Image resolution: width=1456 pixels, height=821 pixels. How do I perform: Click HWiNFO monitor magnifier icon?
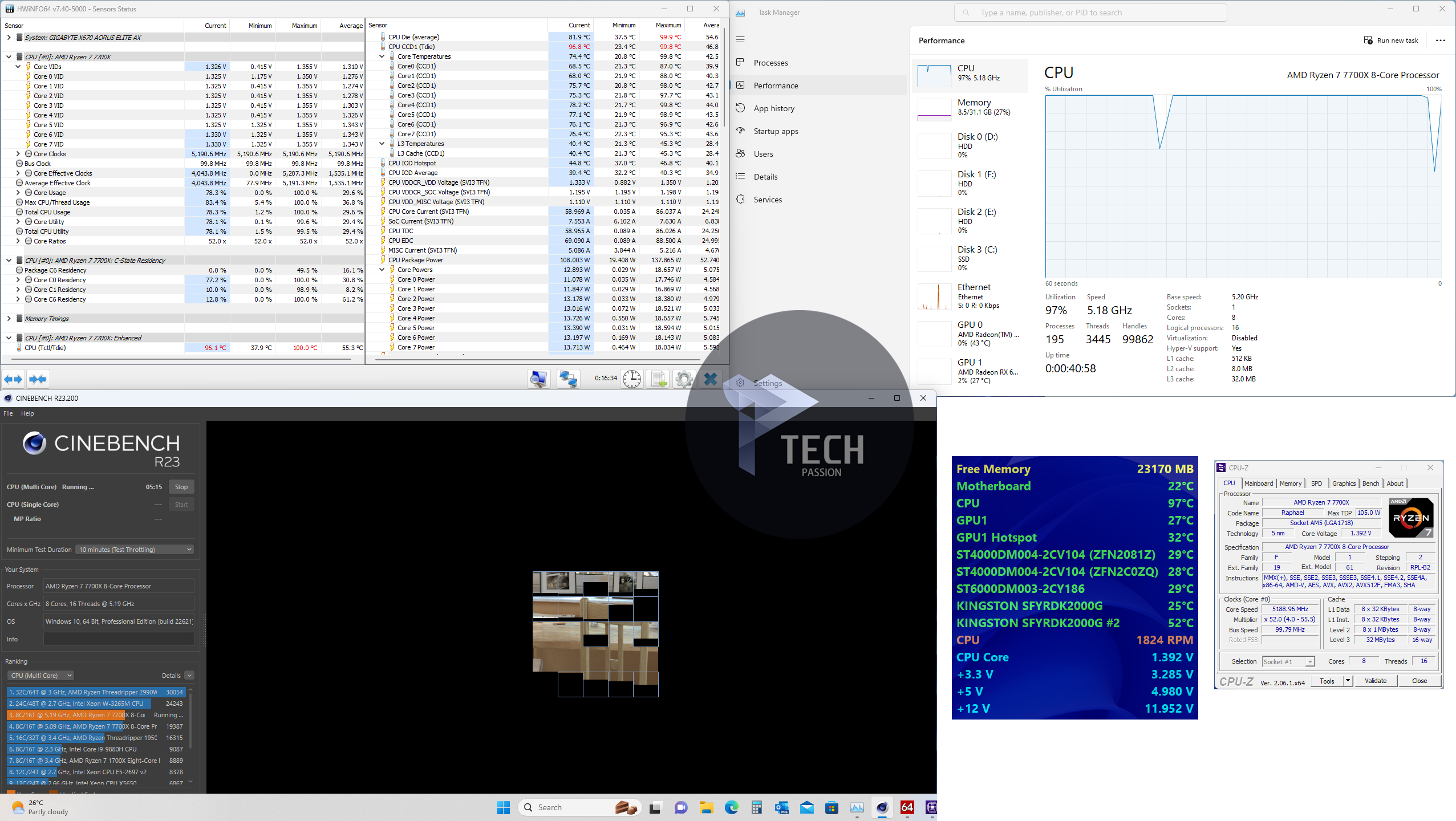[x=538, y=379]
